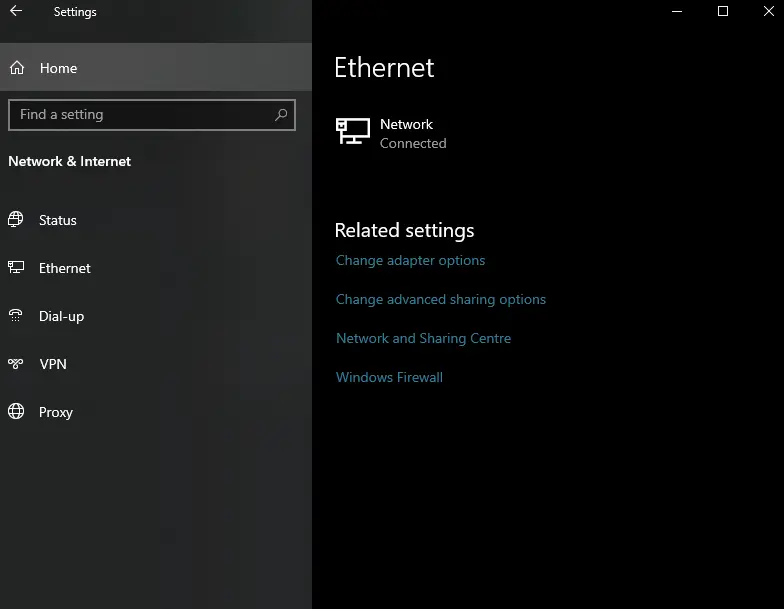Image resolution: width=784 pixels, height=609 pixels.
Task: Click the Find a setting search box
Action: 152,114
